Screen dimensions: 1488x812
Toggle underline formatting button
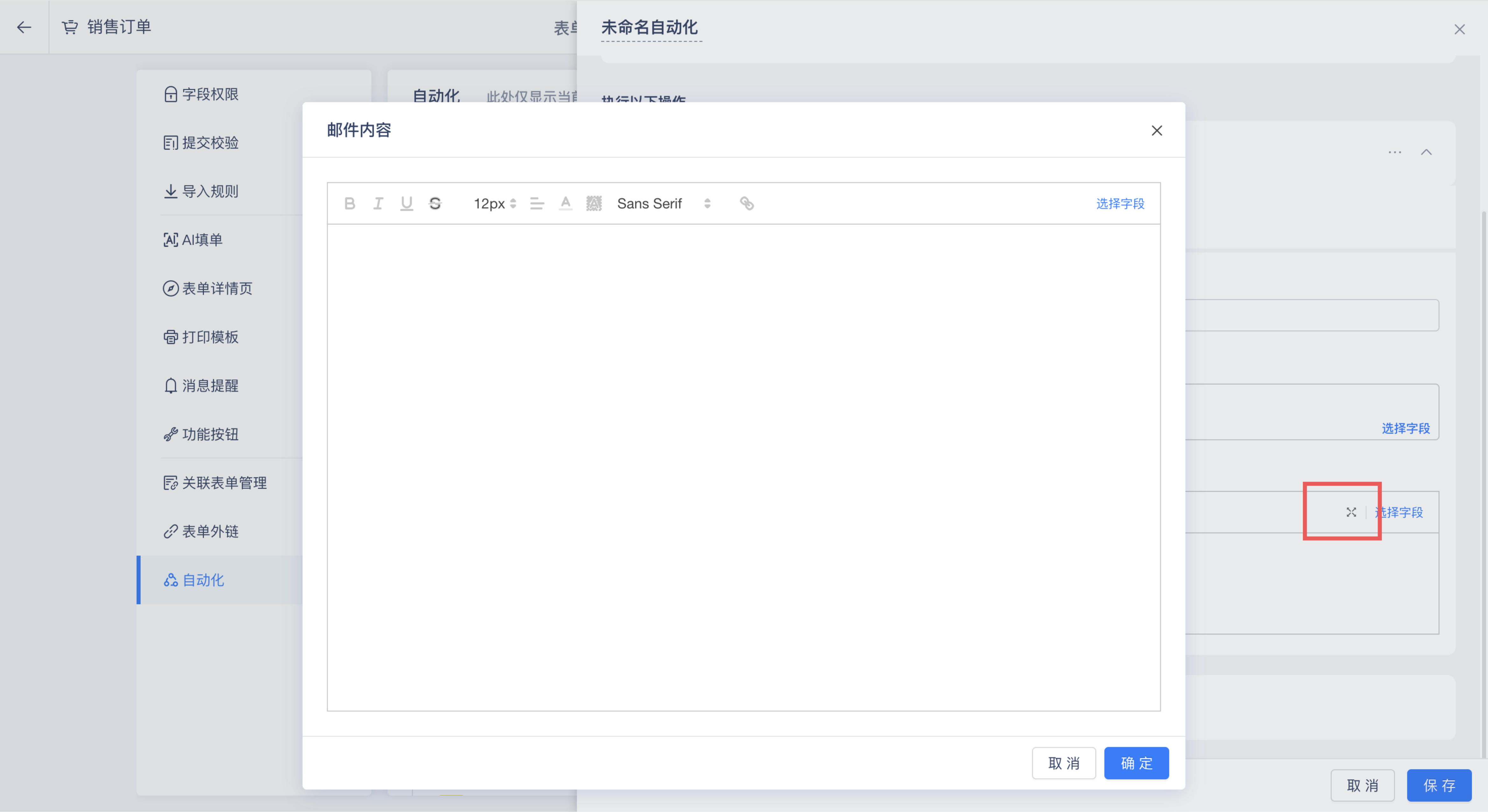406,203
